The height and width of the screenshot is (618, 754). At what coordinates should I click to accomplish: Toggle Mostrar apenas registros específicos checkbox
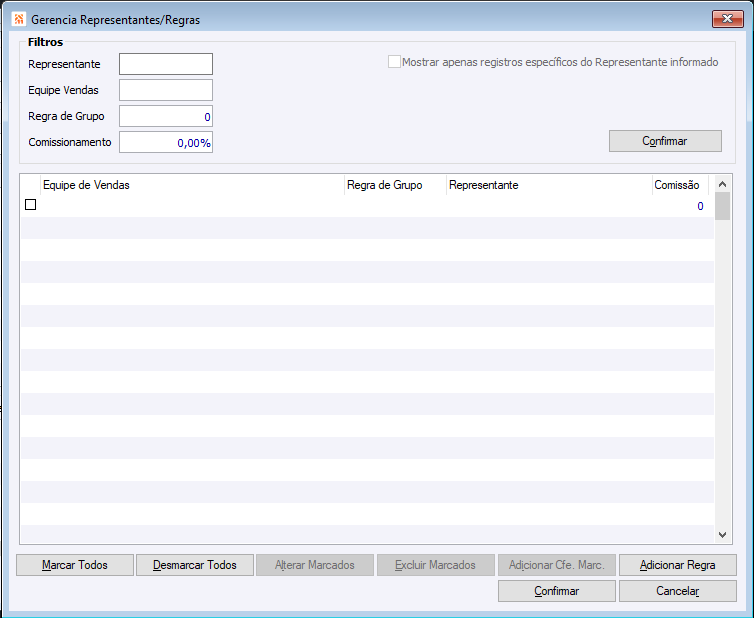pyautogui.click(x=394, y=62)
